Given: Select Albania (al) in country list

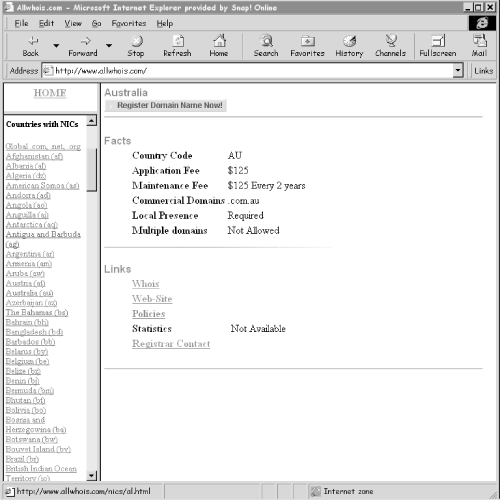Looking at the screenshot, I should point(26,166).
